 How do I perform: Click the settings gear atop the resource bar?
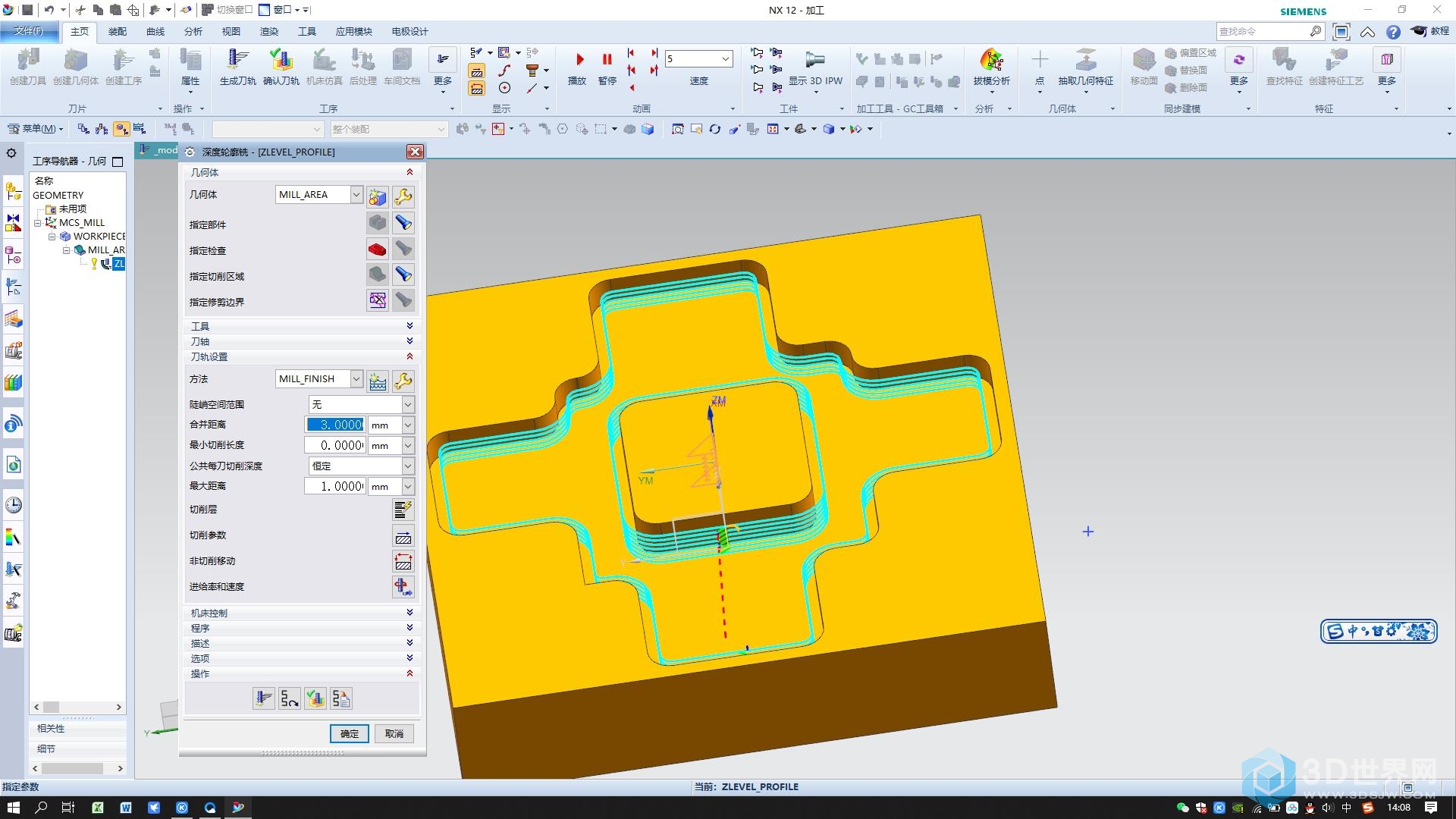11,153
